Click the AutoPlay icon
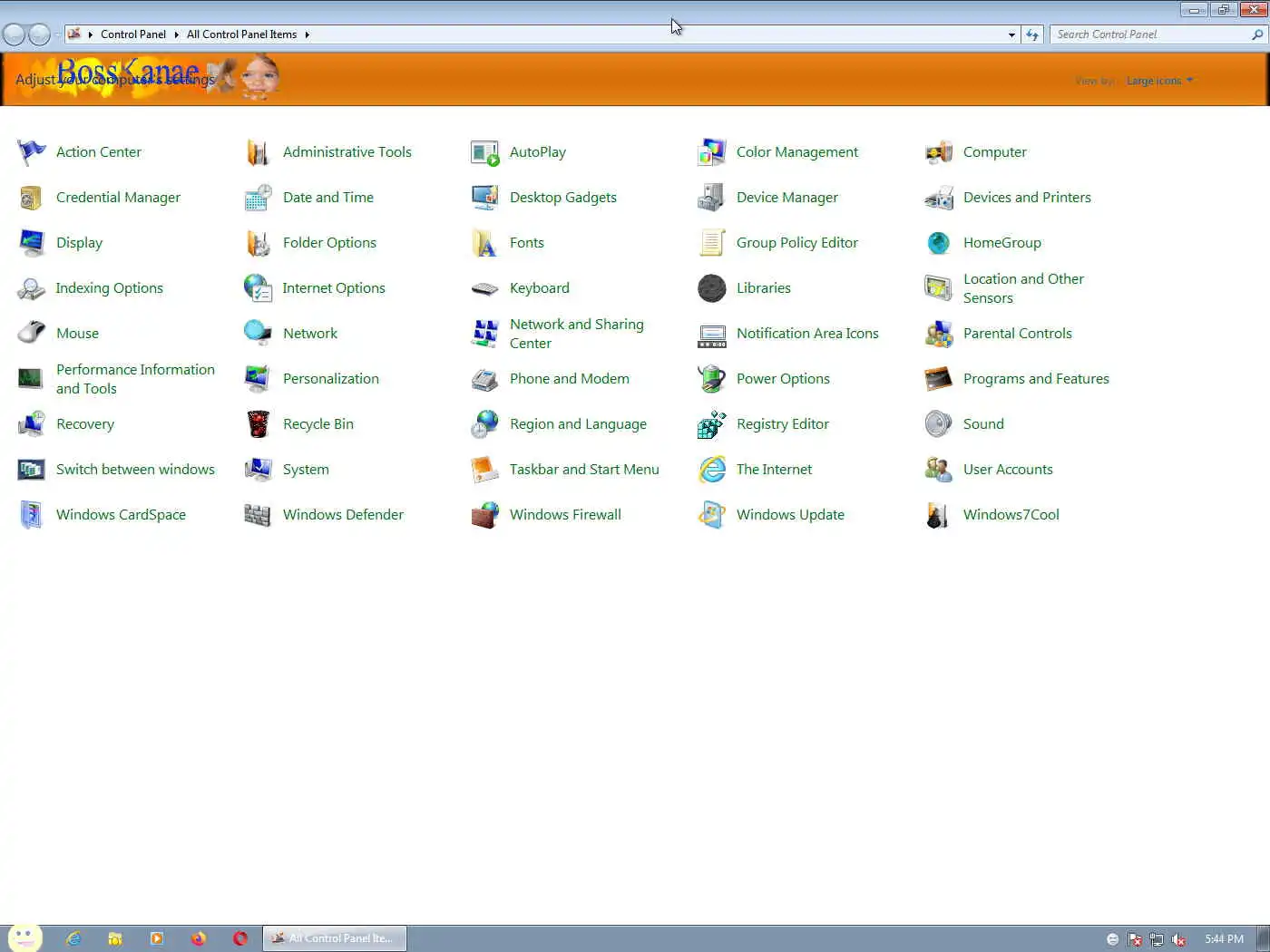 point(485,152)
